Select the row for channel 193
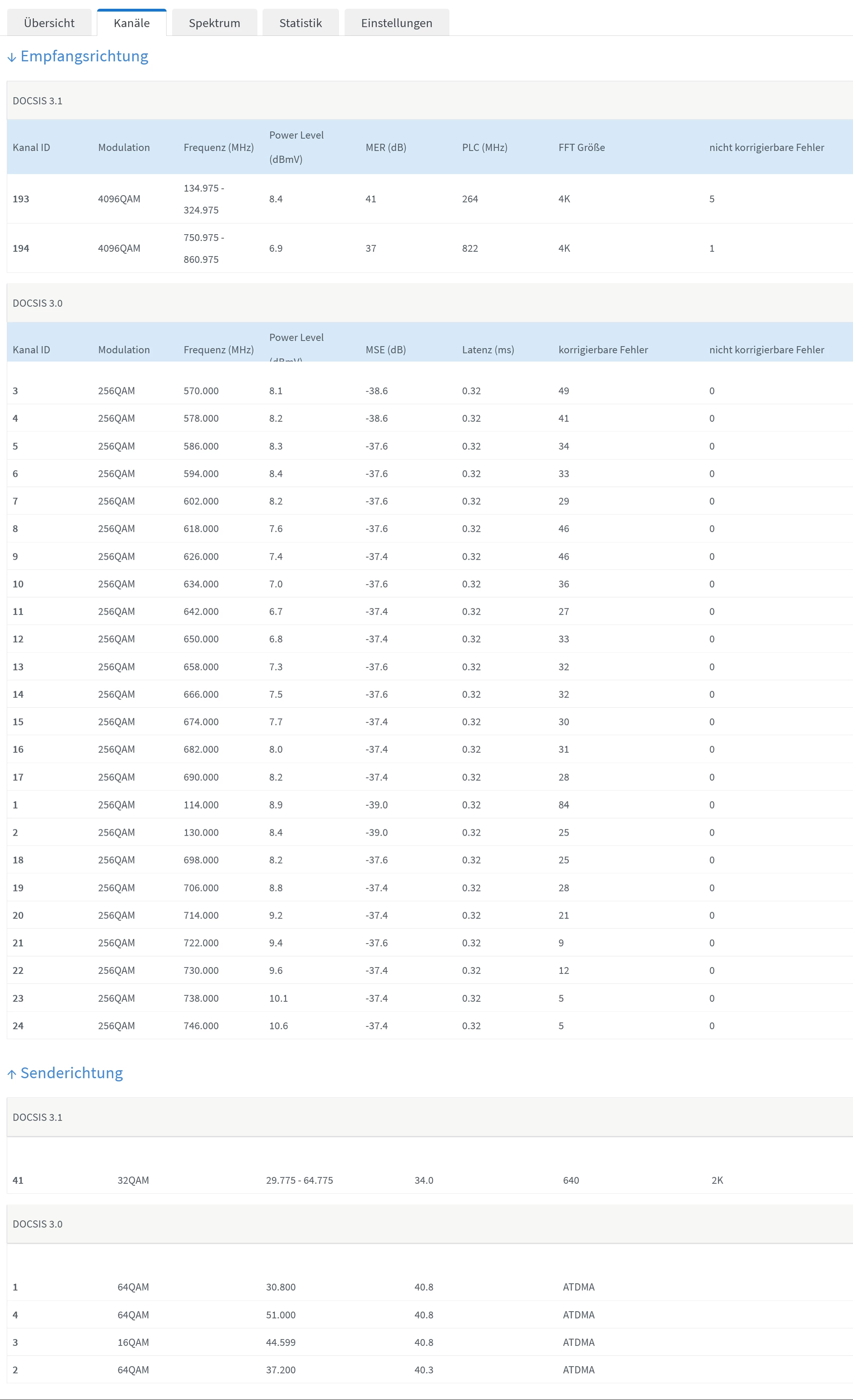 [20, 199]
